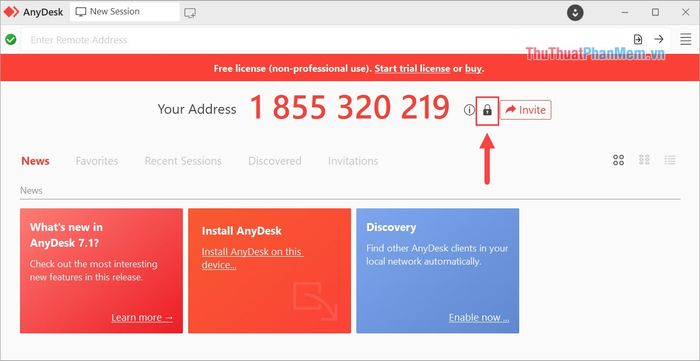
Task: Click the buy link in banner
Action: coord(474,68)
